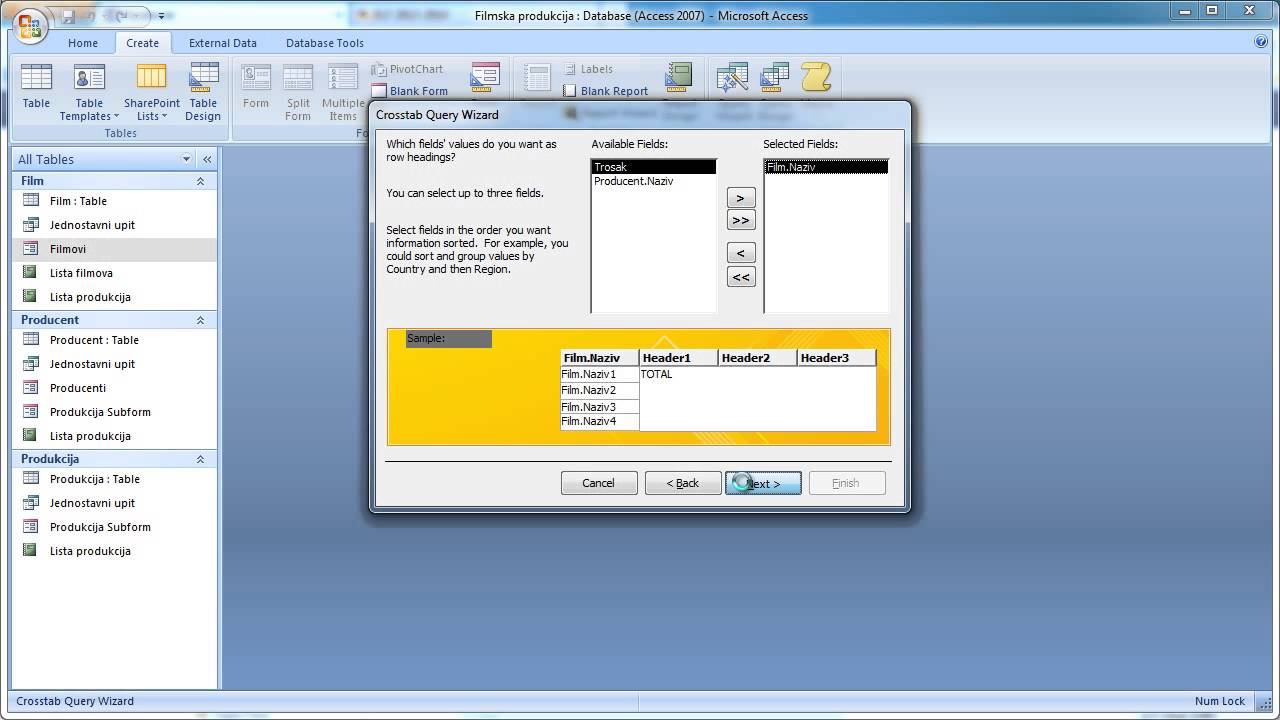The image size is (1280, 720).
Task: Open Customize Quick Access Toolbar arrow
Action: 160,17
